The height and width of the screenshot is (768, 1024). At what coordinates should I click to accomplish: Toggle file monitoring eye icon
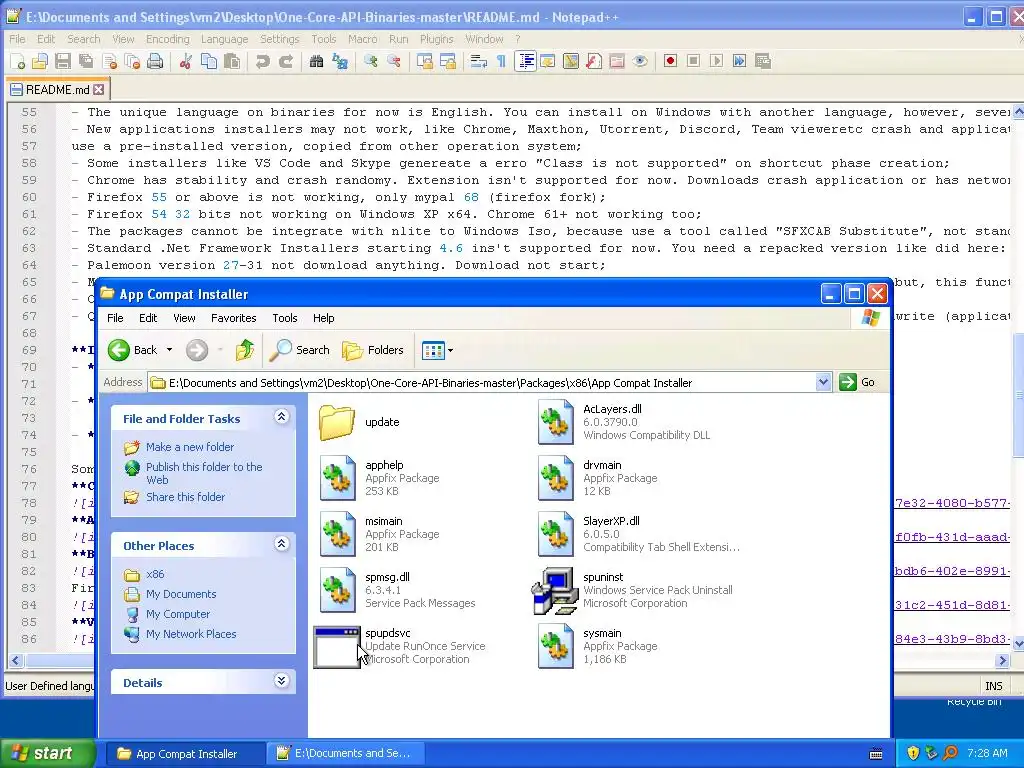point(640,61)
